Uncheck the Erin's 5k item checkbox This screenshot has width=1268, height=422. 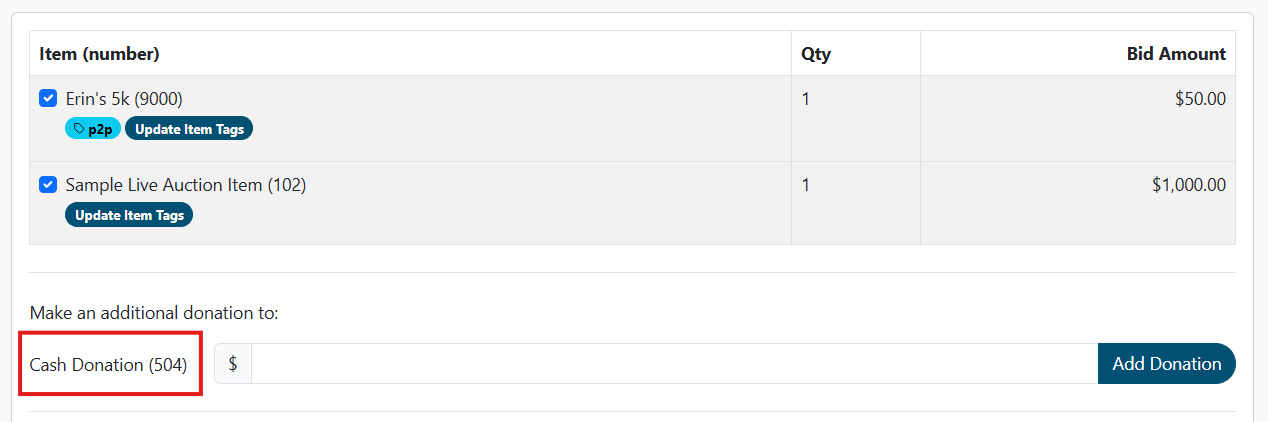pos(47,98)
